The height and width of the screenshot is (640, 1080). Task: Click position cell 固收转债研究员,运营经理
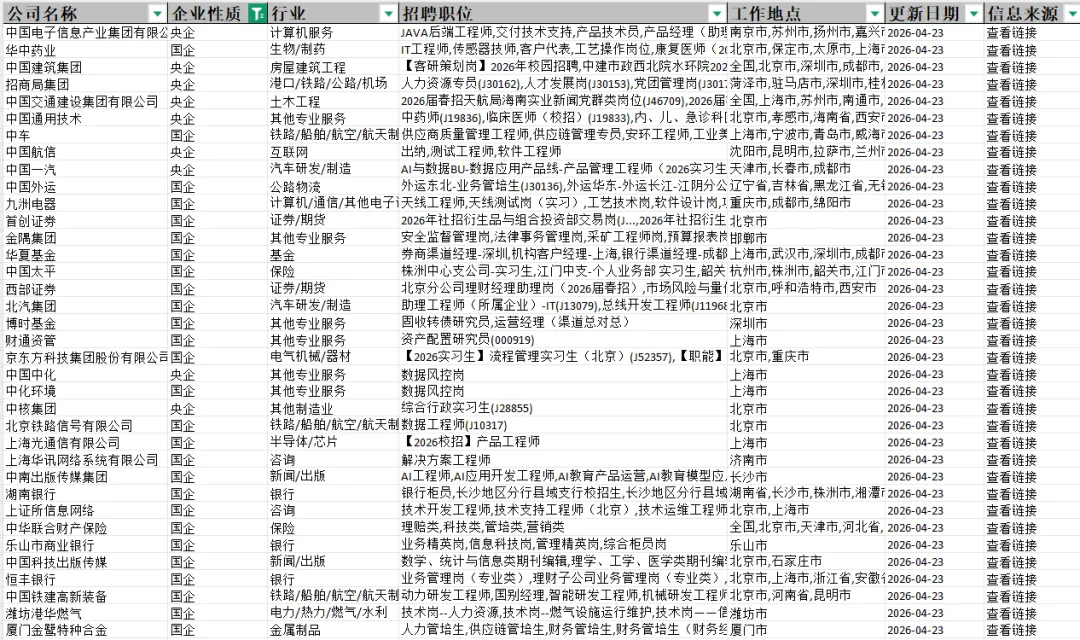click(563, 323)
